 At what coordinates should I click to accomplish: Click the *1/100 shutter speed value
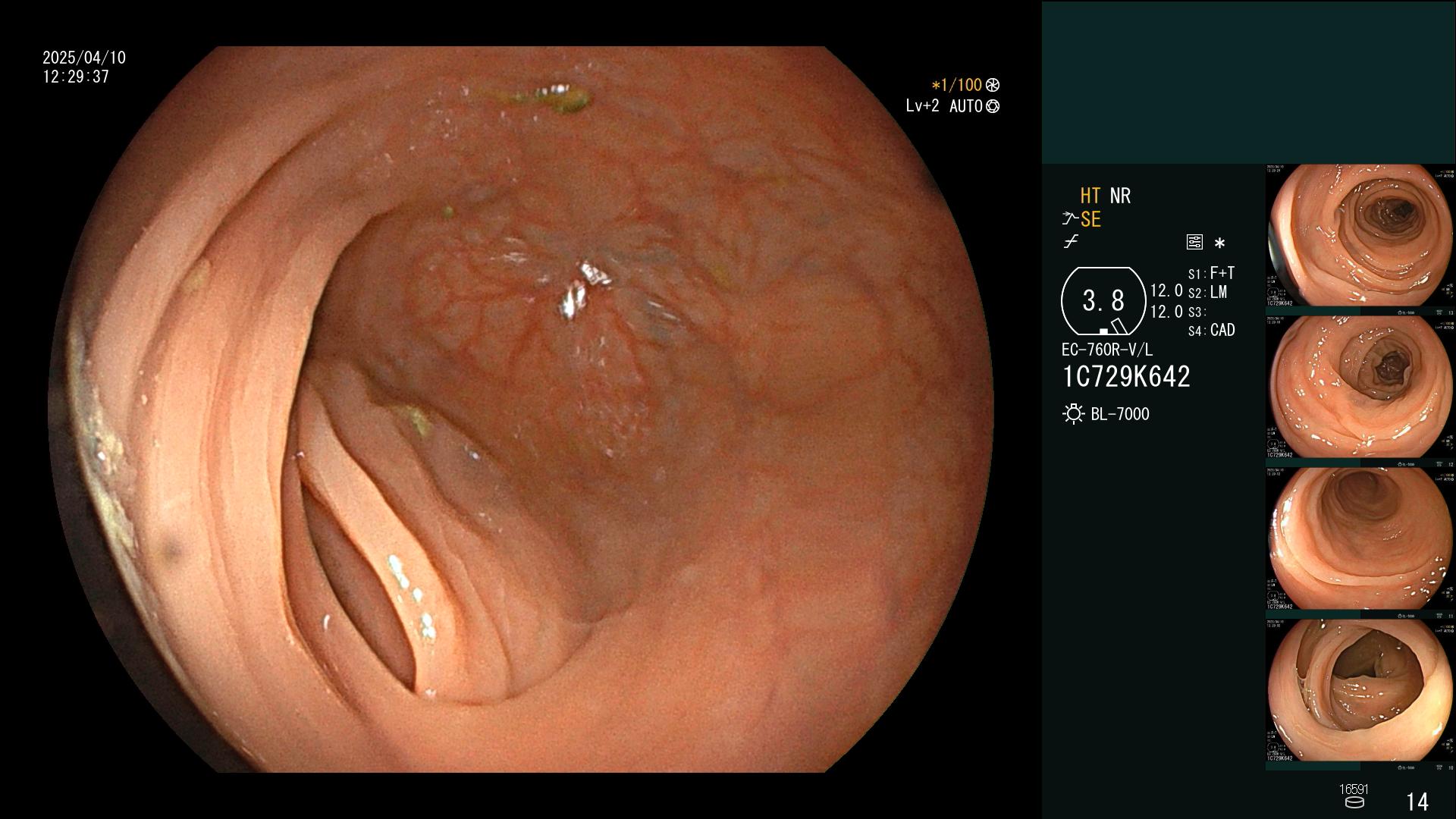coord(957,85)
